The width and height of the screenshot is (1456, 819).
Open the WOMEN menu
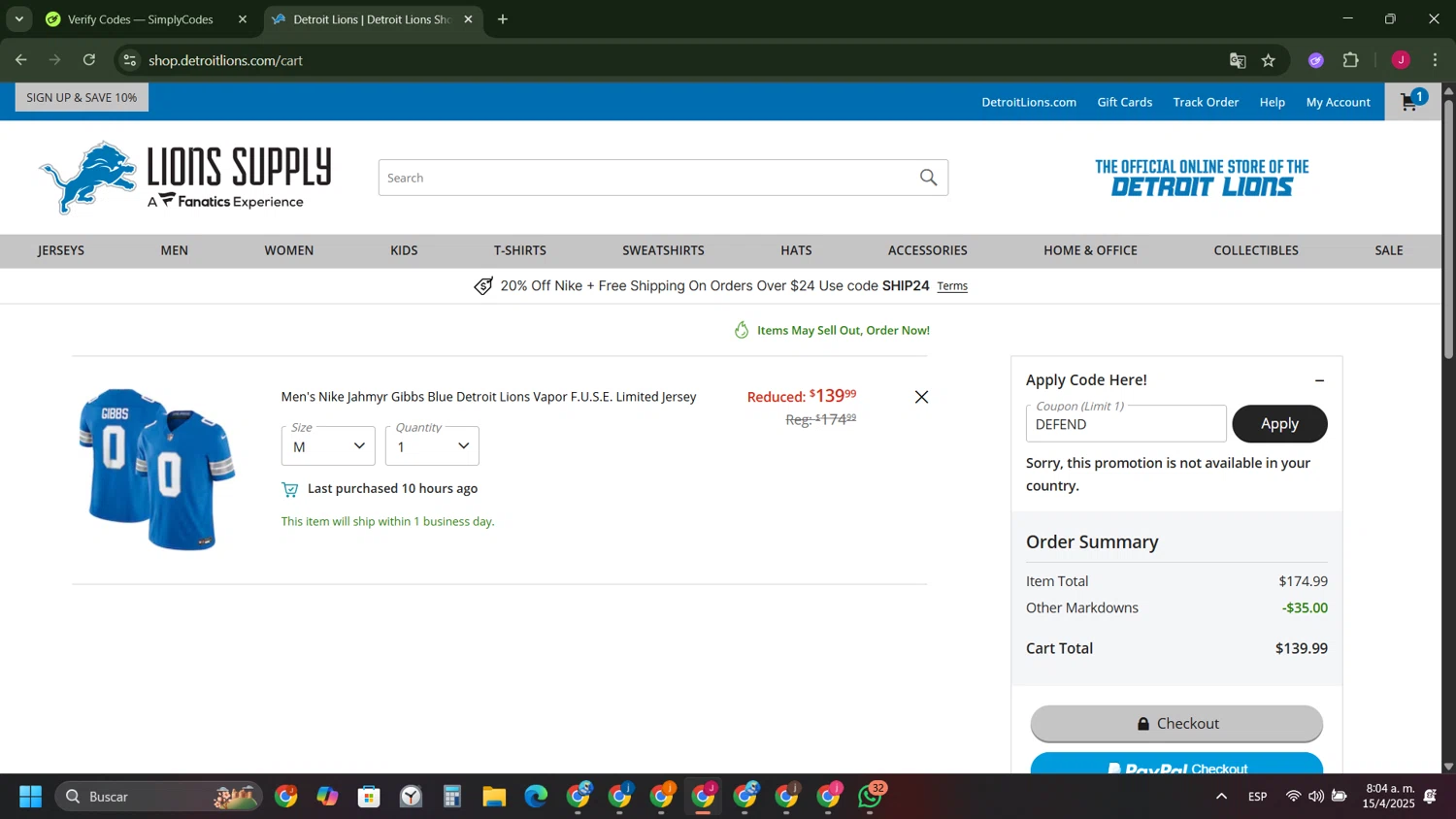point(289,250)
